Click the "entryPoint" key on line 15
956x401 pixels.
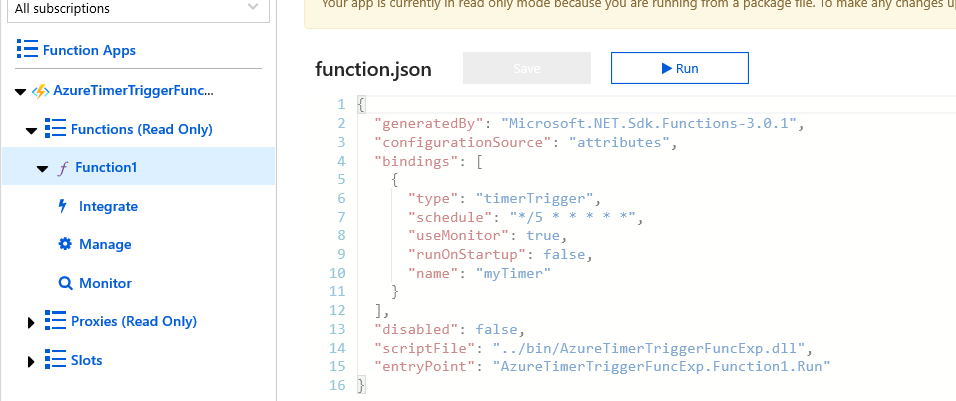pos(424,367)
